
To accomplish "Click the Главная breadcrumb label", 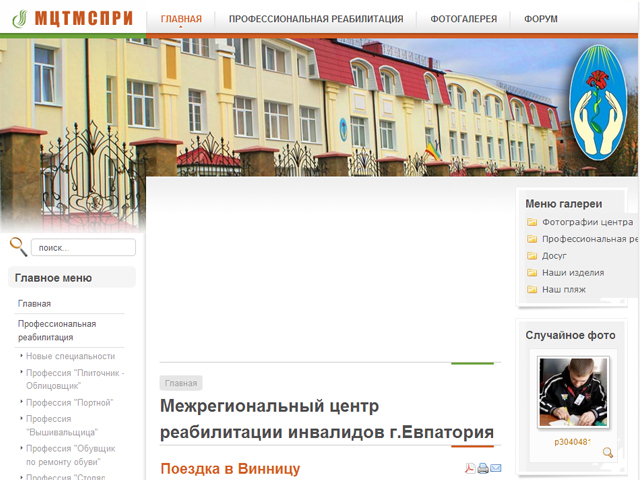I will (x=181, y=383).
